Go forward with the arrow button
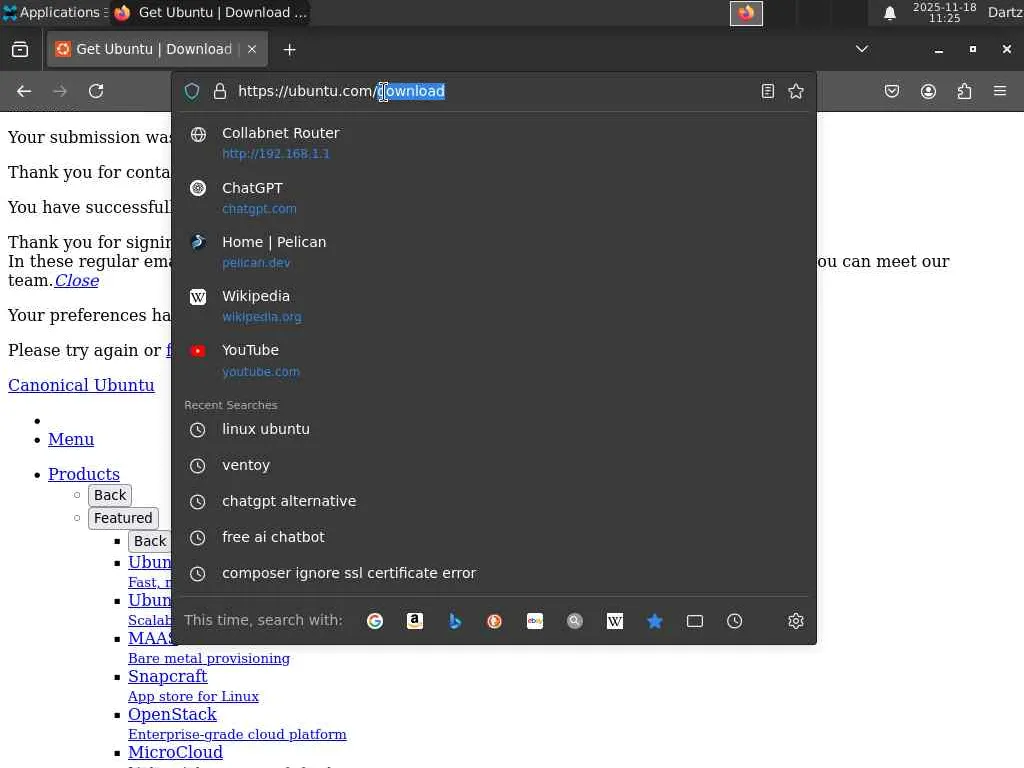This screenshot has height=768, width=1024. (60, 91)
